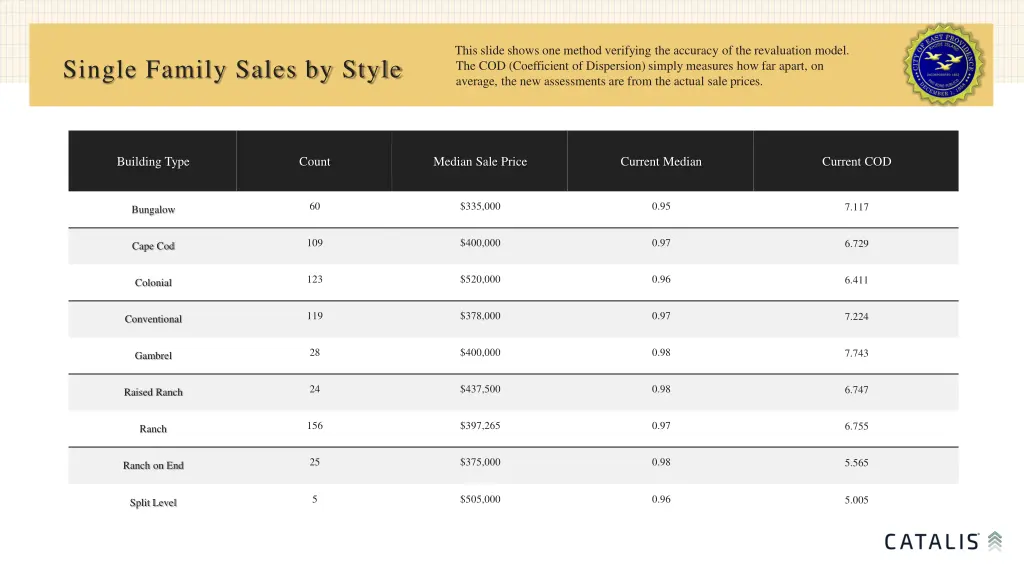Click the Current Median column header
Screen dimensions: 1024x576
coord(661,161)
